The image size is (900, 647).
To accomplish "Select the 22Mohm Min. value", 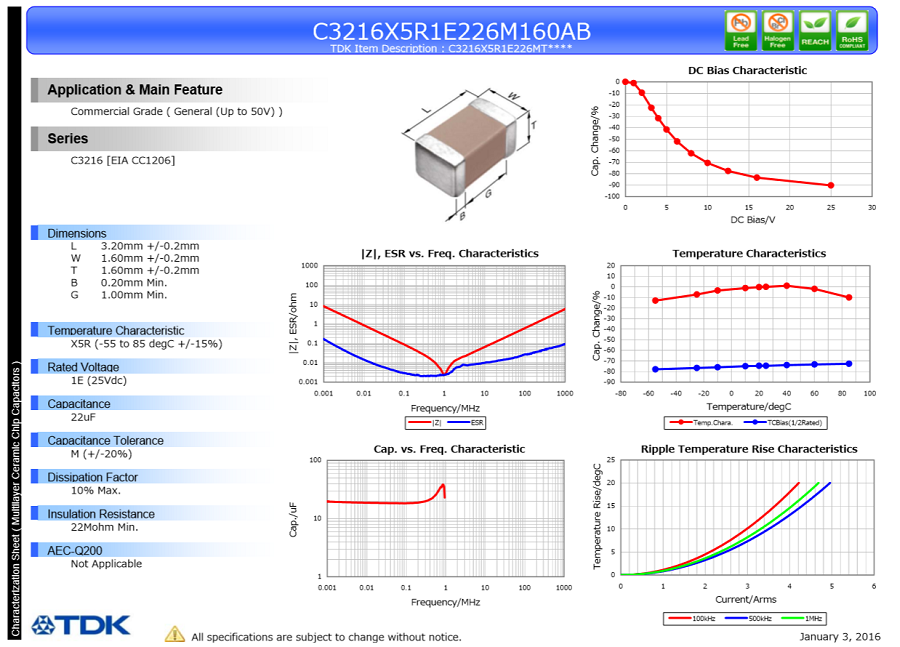I will [104, 527].
